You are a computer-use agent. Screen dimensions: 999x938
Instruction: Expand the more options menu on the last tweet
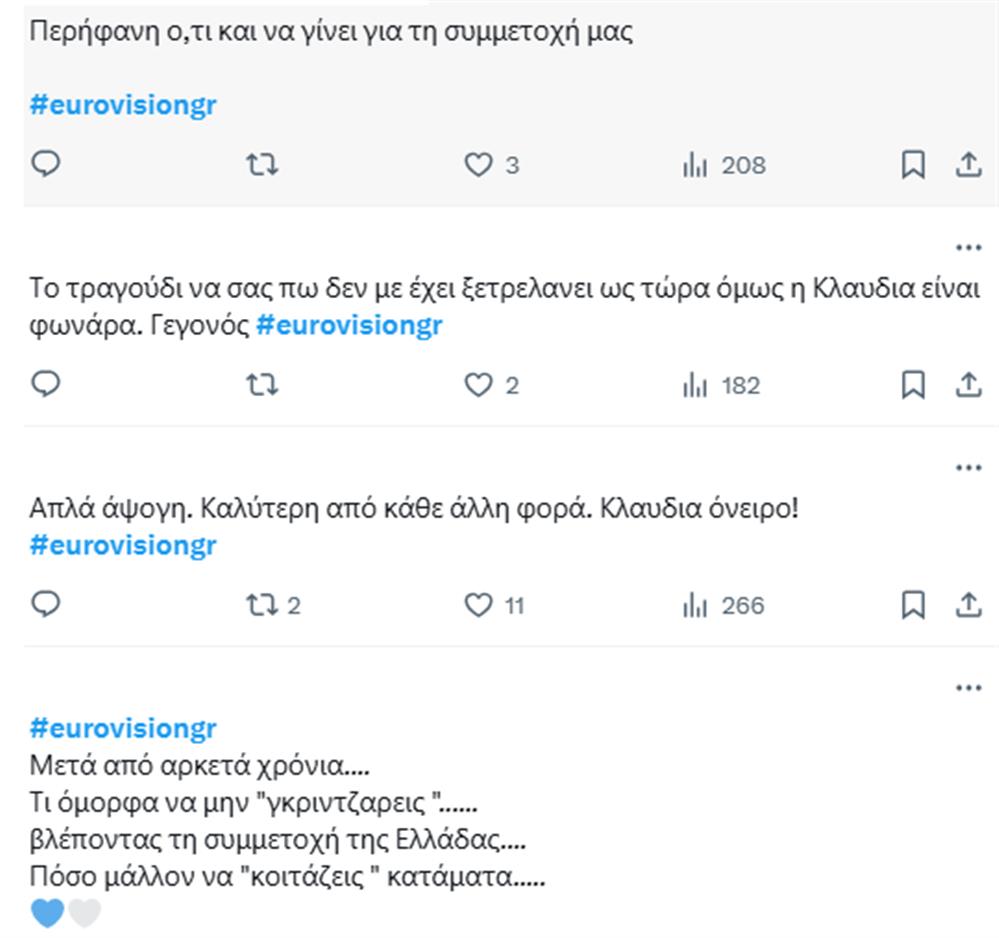[x=968, y=686]
